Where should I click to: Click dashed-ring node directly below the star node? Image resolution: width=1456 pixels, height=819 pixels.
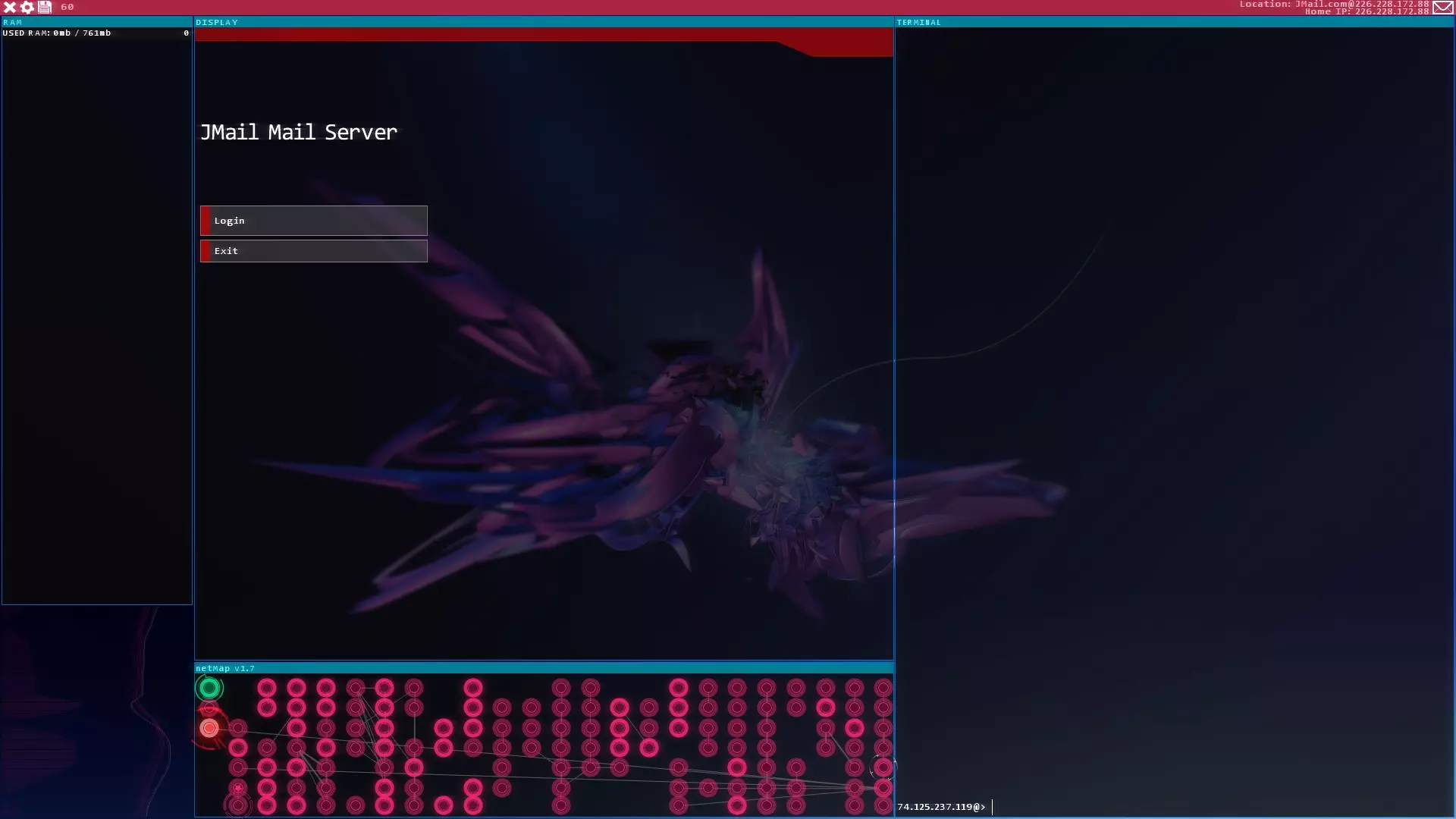(238, 805)
